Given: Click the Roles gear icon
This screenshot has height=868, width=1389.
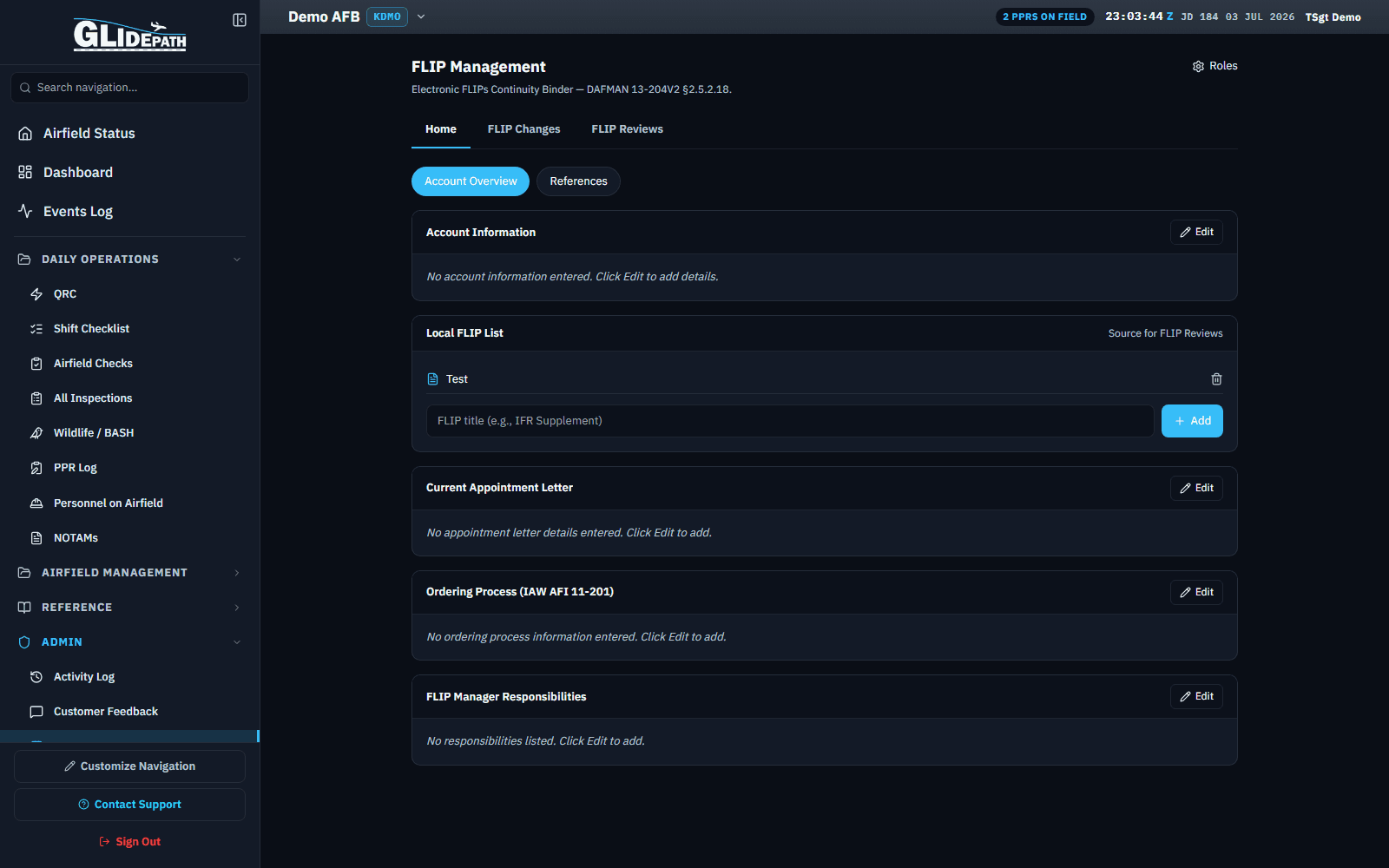Looking at the screenshot, I should 1198,67.
